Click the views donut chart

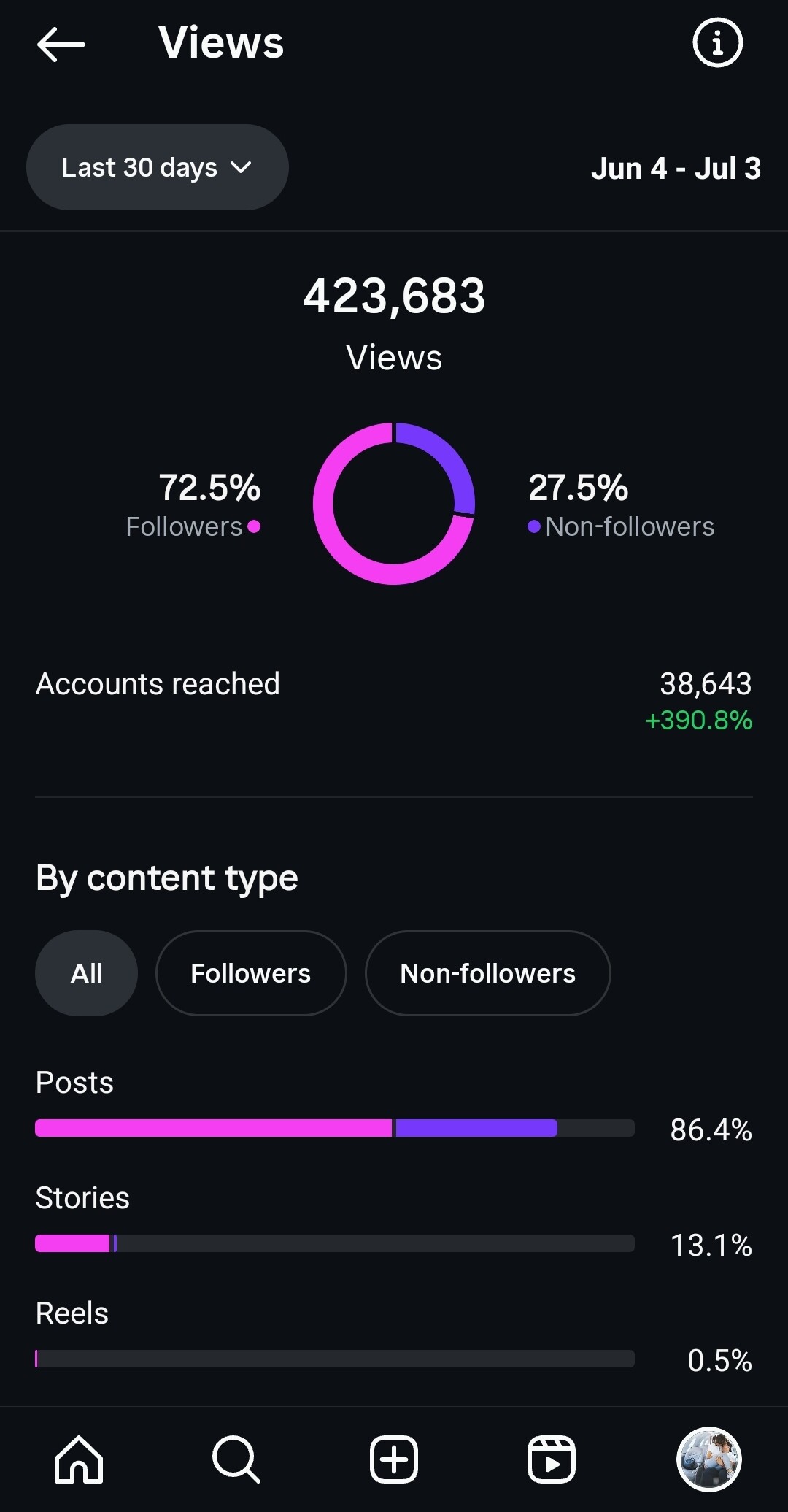click(394, 504)
